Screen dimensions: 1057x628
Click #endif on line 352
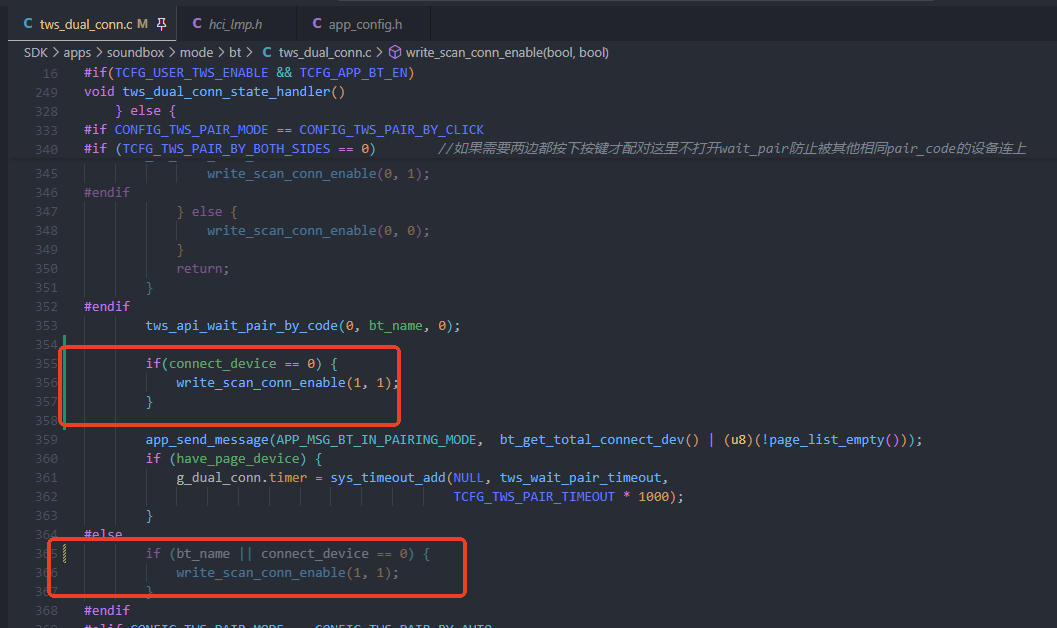(x=107, y=307)
